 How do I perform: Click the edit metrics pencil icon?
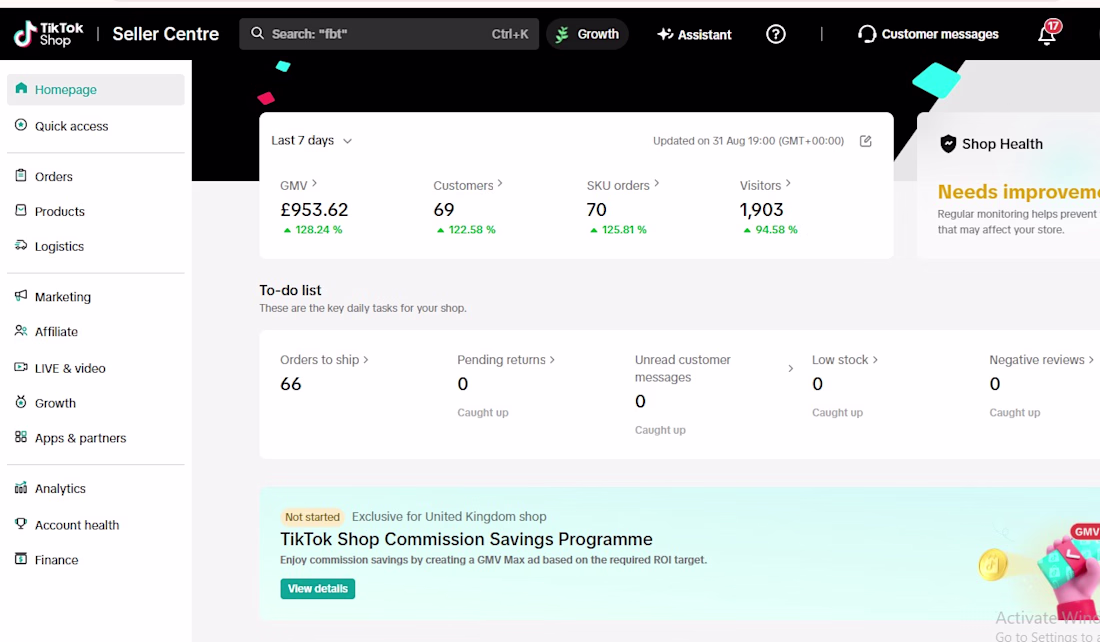click(866, 141)
